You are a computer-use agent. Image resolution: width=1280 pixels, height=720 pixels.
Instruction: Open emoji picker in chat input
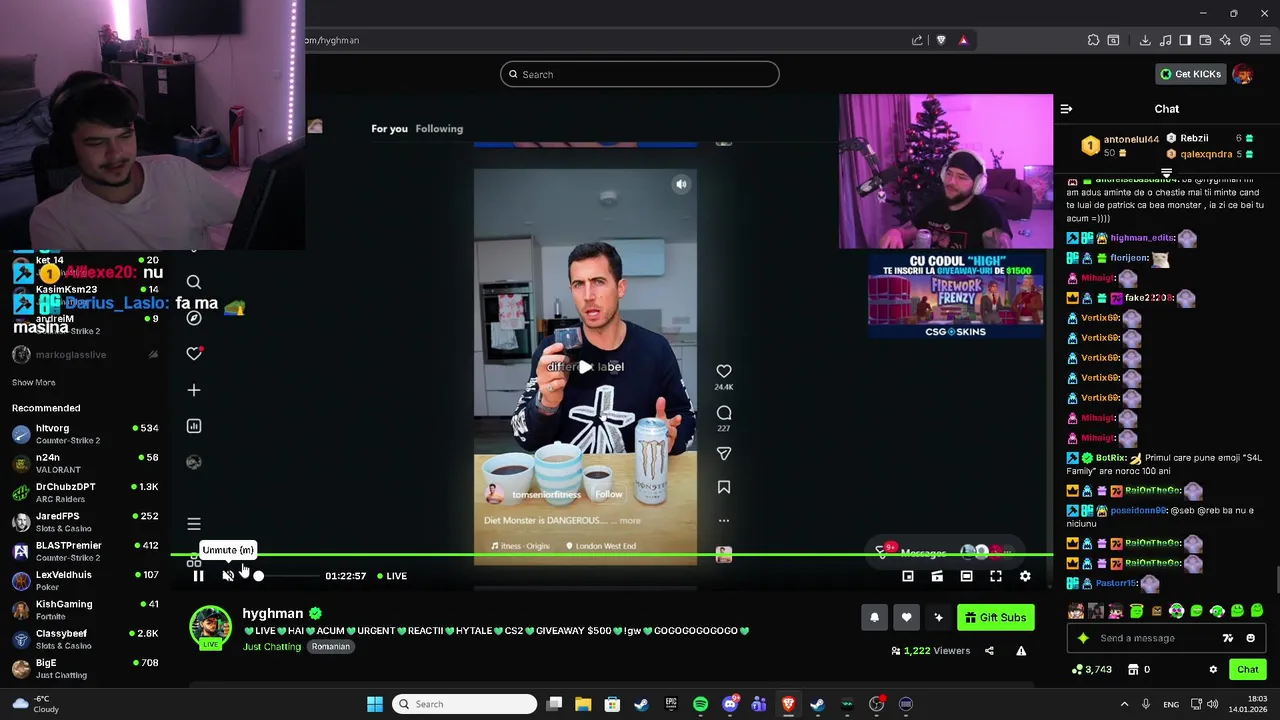click(x=1250, y=638)
